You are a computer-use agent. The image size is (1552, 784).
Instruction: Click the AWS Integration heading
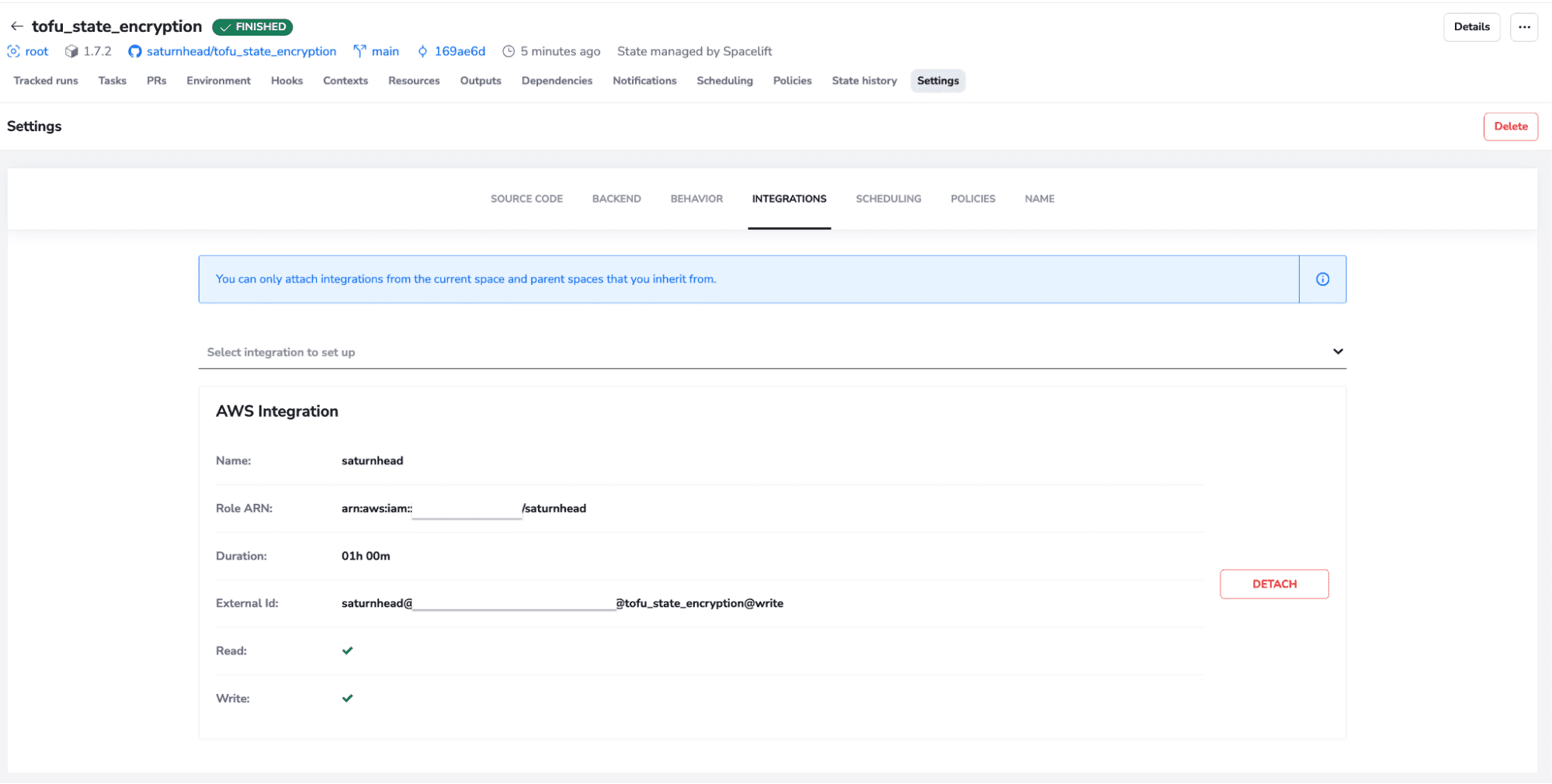277,411
